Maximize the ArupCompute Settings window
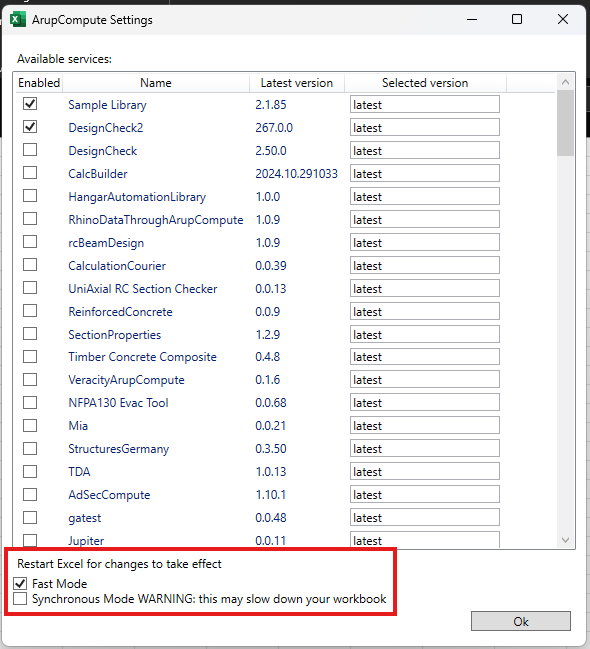This screenshot has height=649, width=590. (517, 19)
